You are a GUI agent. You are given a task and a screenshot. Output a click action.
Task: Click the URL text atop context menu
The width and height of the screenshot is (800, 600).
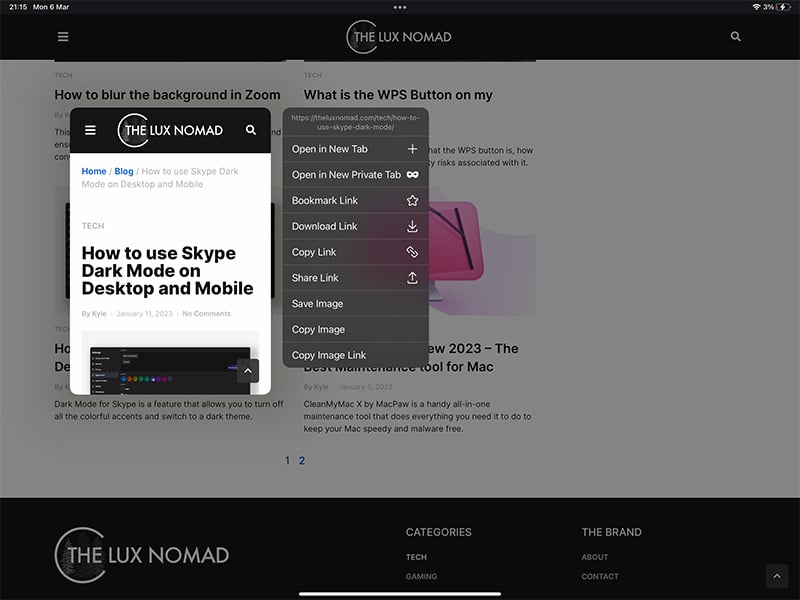356,122
